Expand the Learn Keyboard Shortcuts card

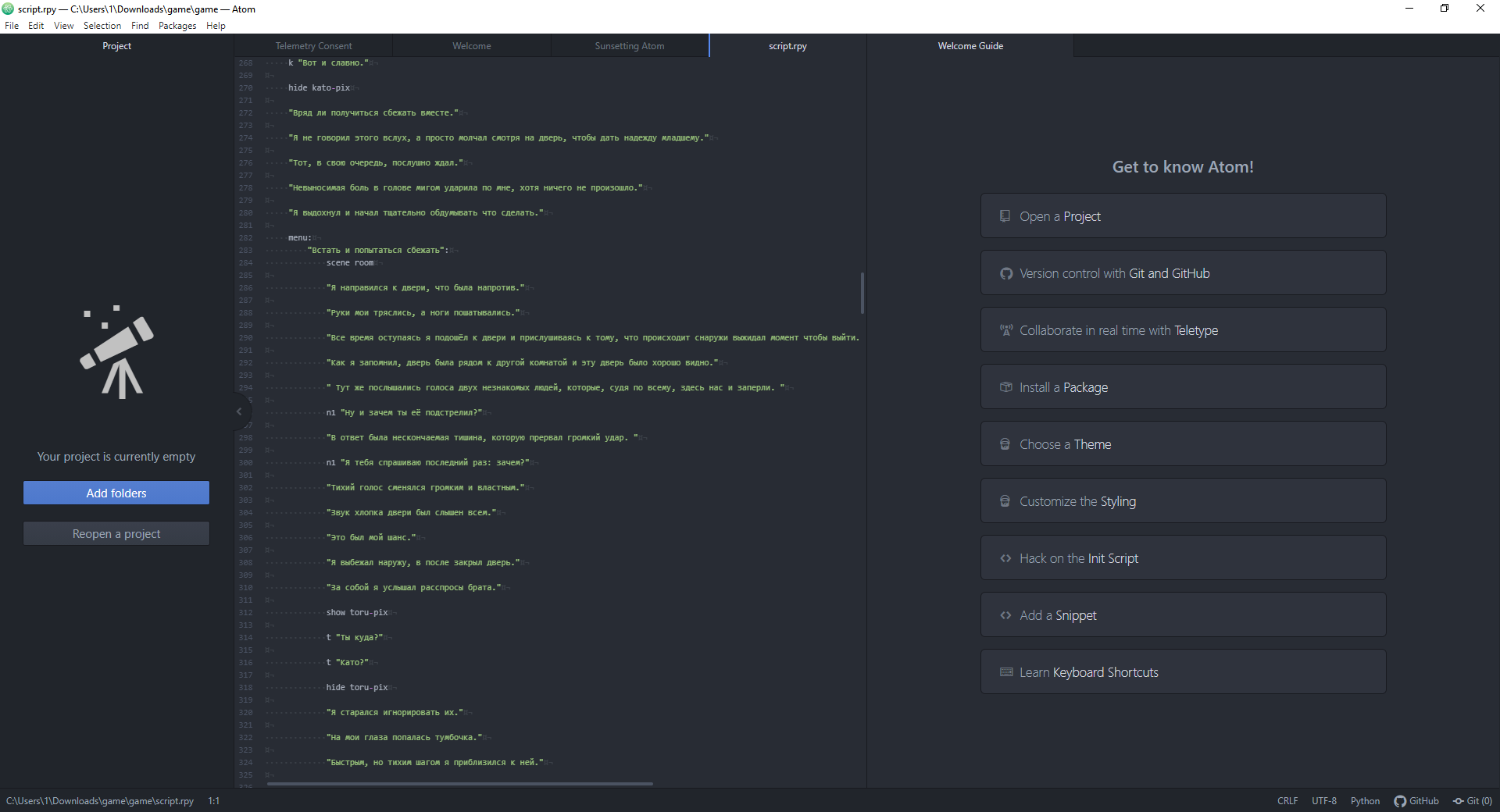1183,672
